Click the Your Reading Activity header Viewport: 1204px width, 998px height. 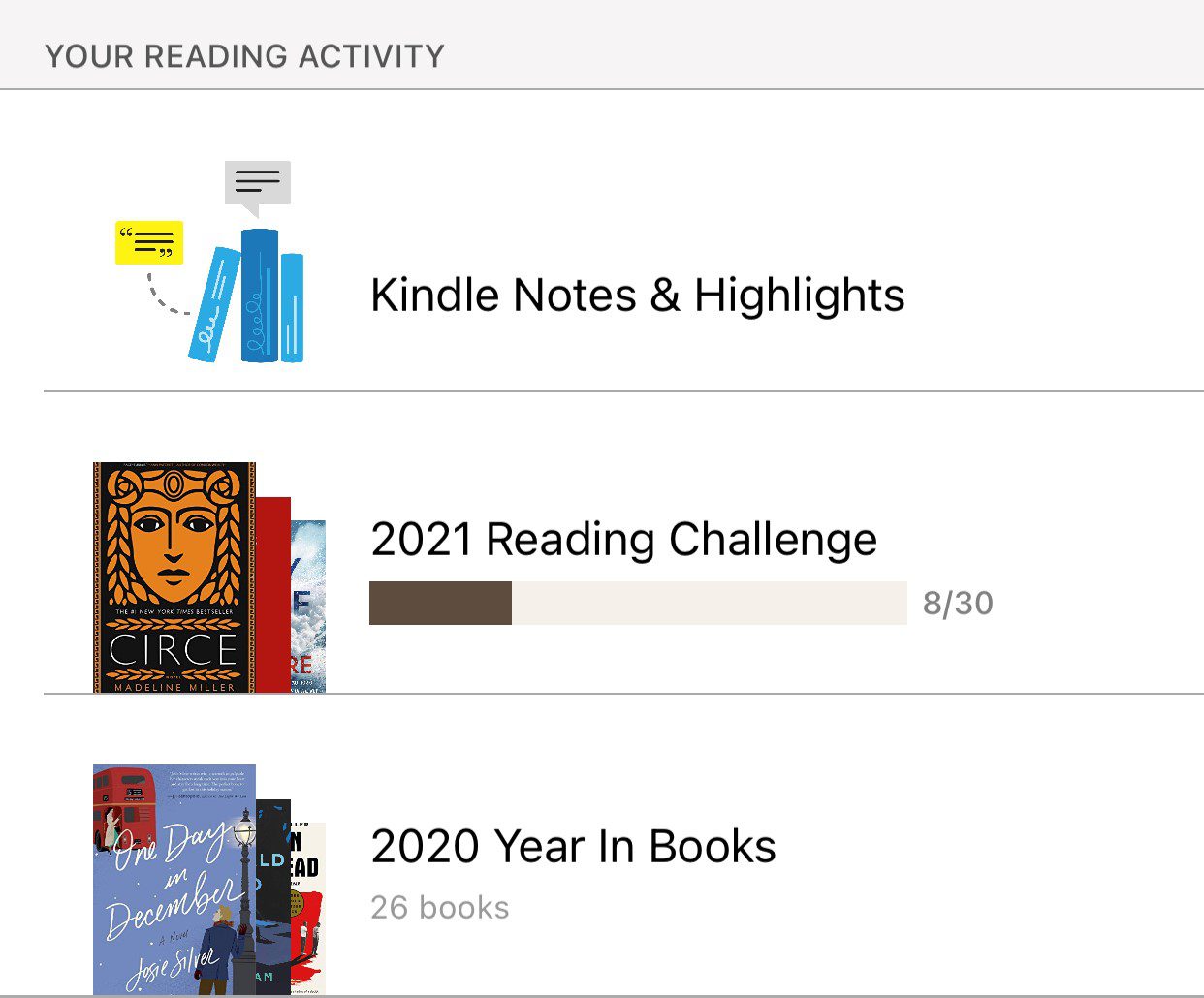point(244,56)
